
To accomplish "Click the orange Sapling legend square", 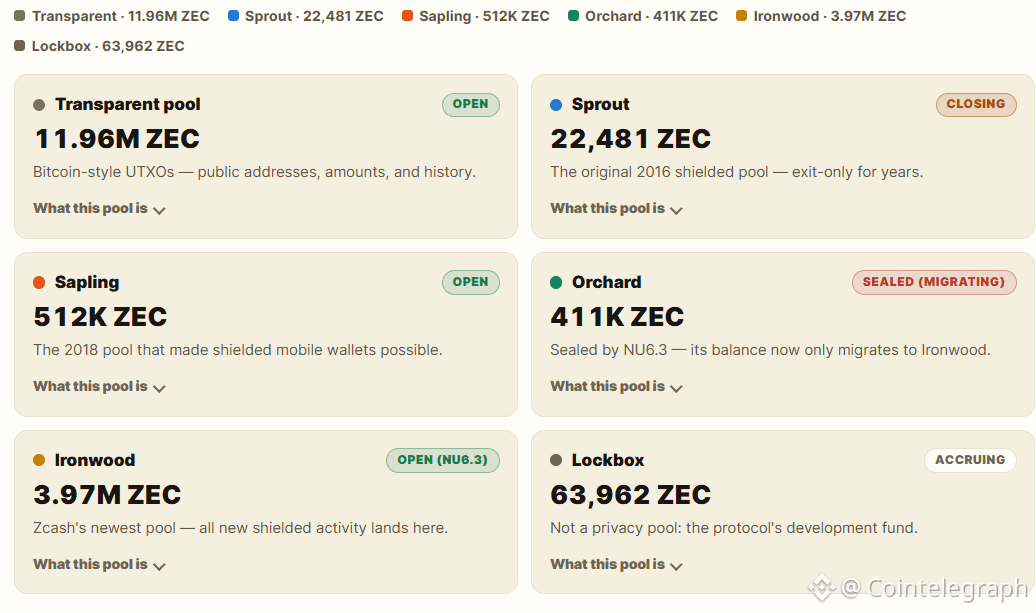I will pyautogui.click(x=408, y=16).
